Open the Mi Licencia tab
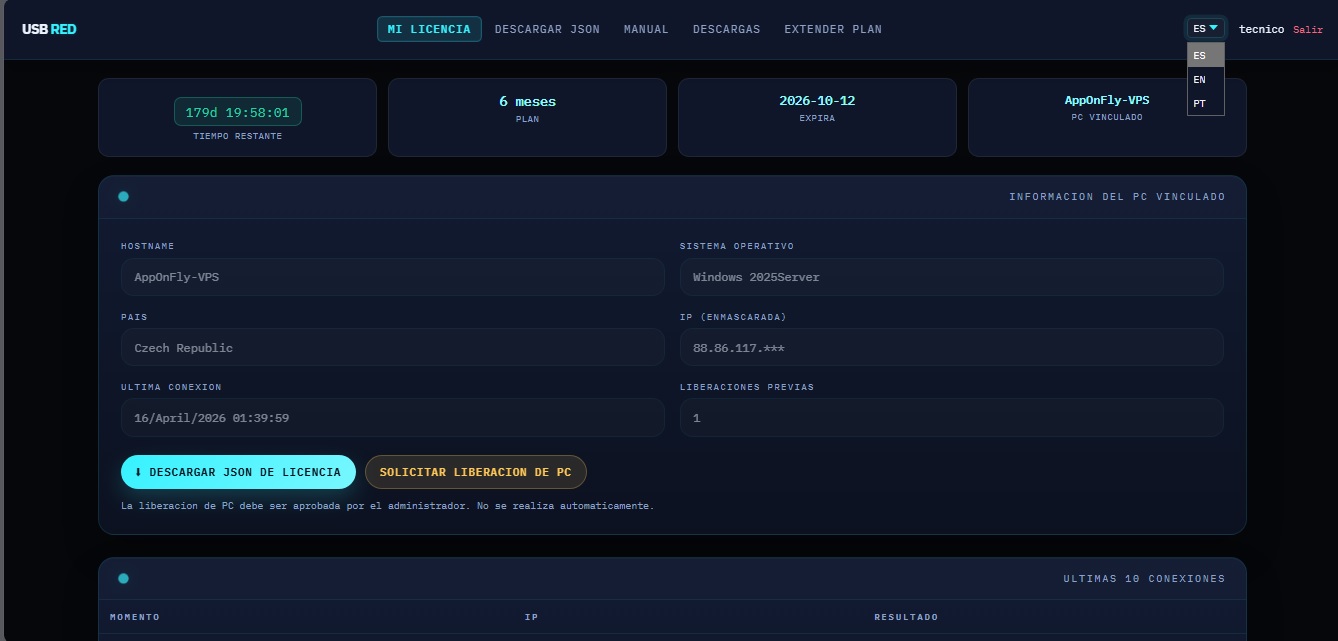 tap(429, 29)
